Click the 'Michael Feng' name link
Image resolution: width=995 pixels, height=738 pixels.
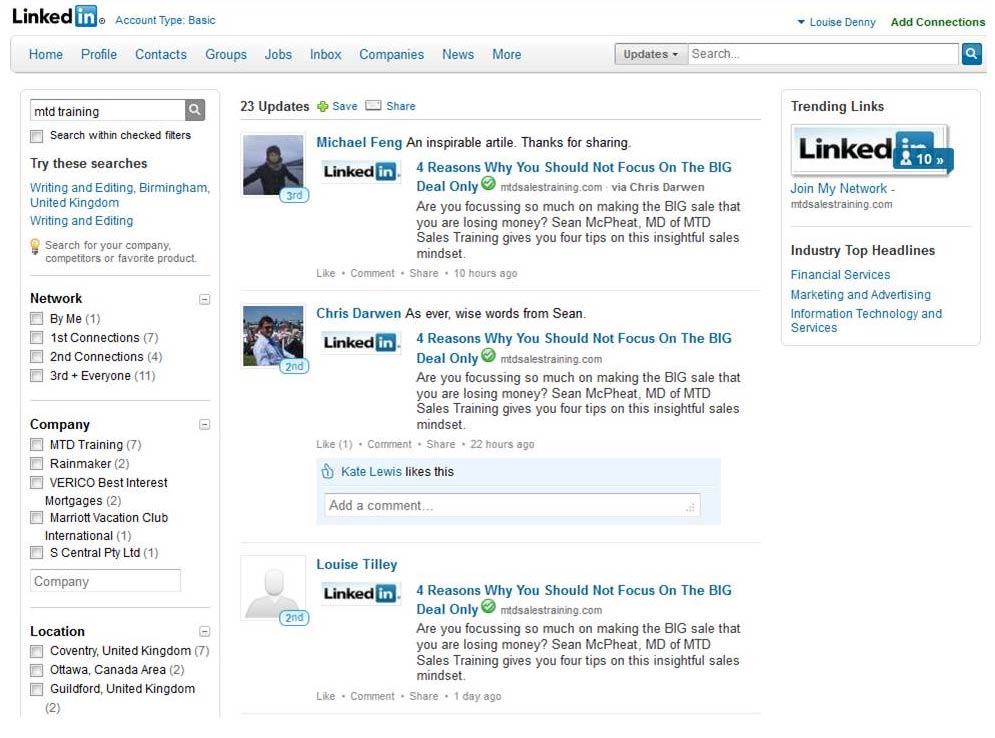pyautogui.click(x=359, y=143)
